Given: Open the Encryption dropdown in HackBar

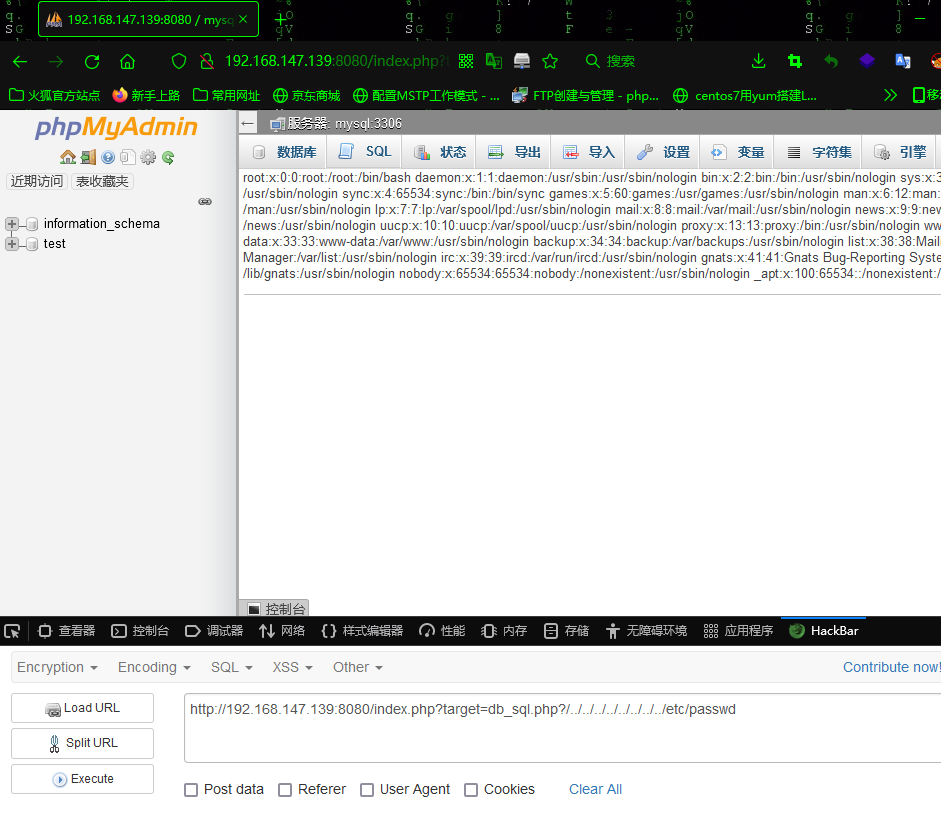Looking at the screenshot, I should [x=55, y=667].
